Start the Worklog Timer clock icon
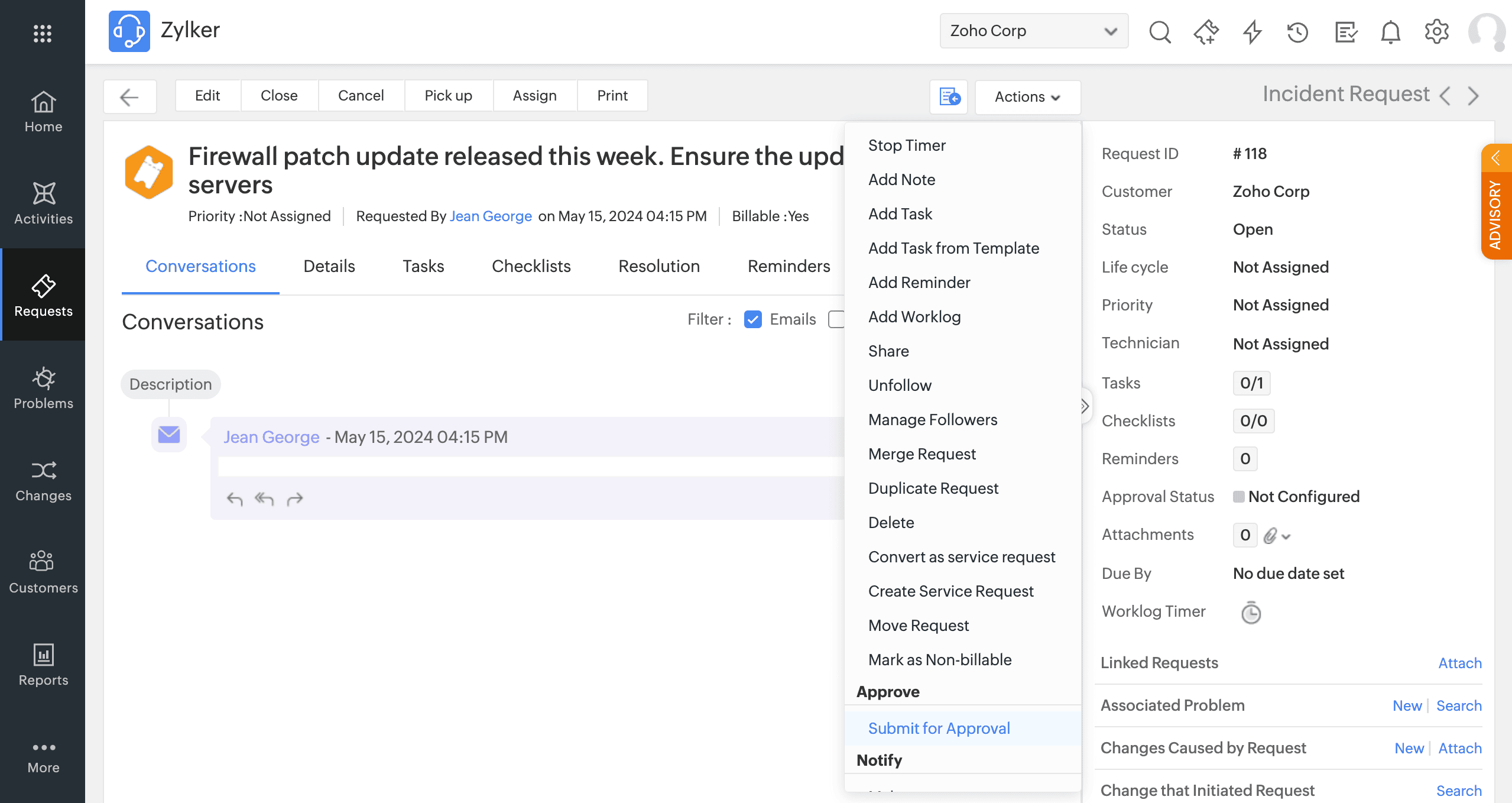 coord(1251,613)
